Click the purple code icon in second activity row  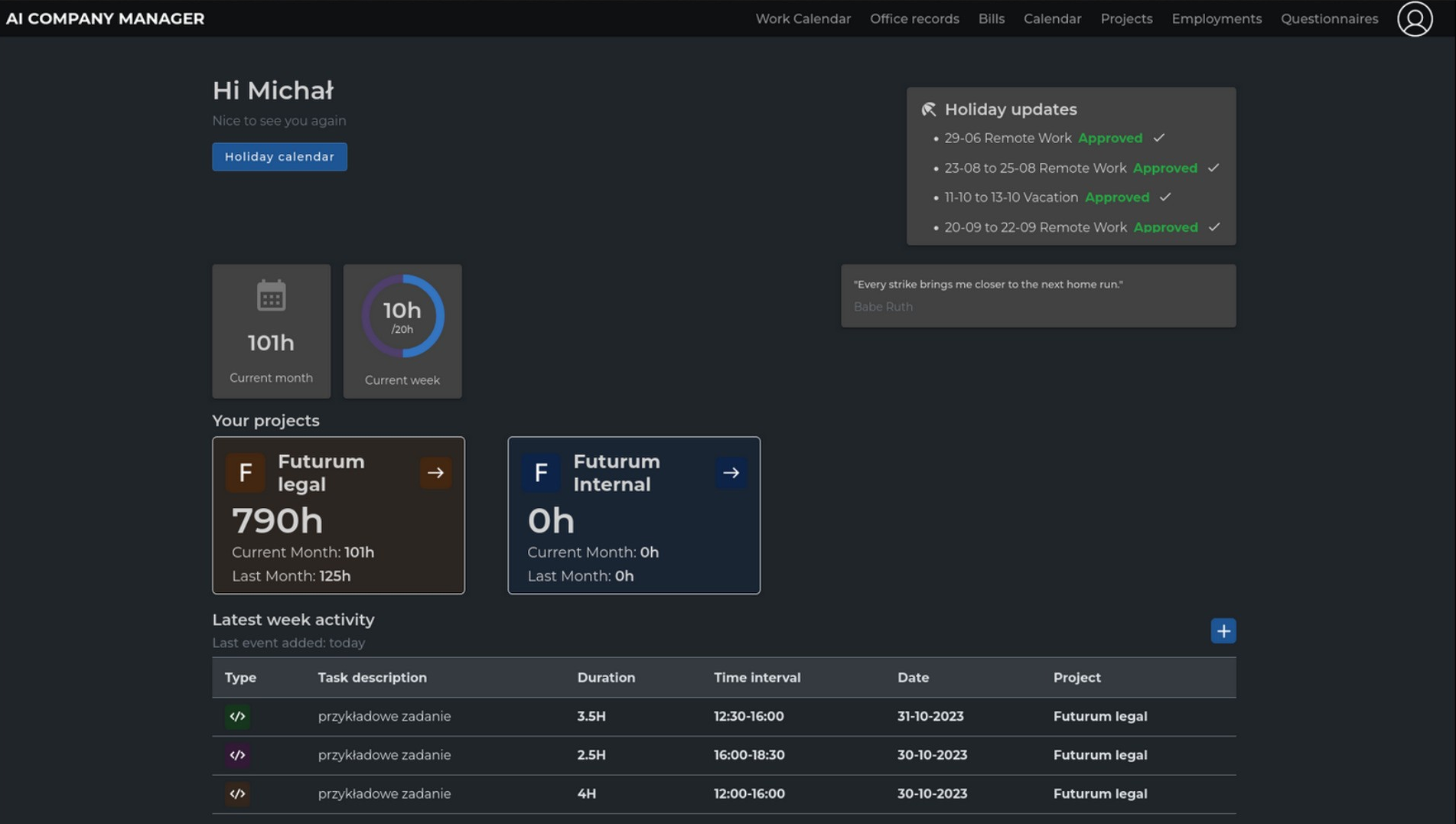(237, 755)
